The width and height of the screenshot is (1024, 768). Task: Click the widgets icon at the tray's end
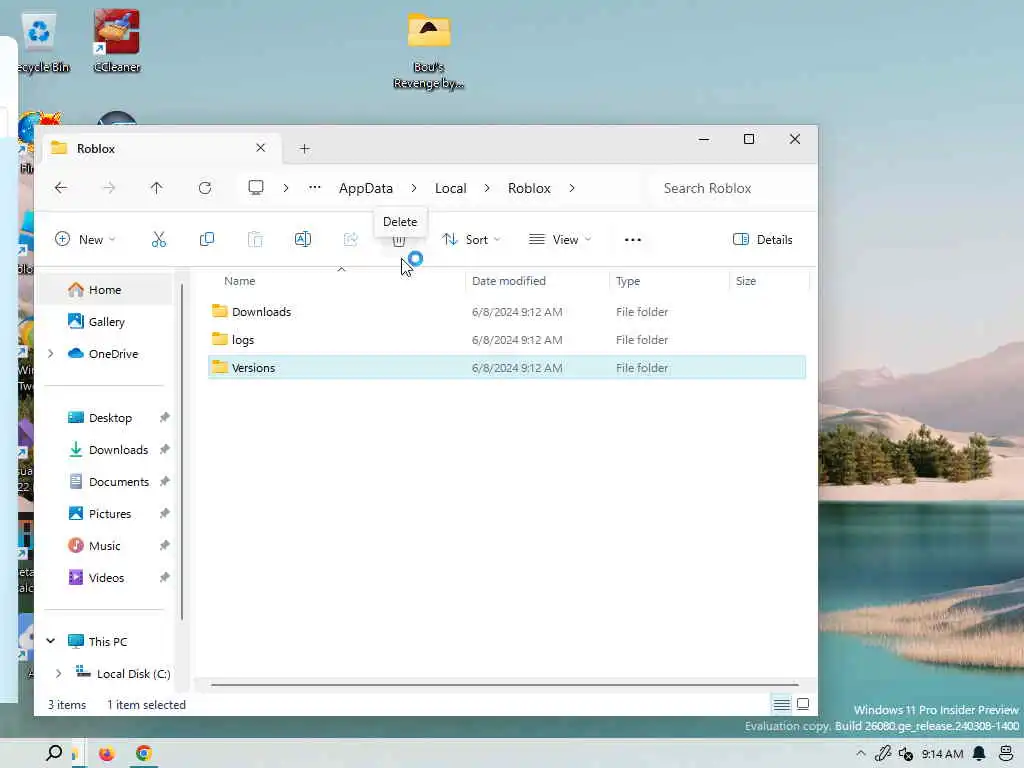(1006, 754)
